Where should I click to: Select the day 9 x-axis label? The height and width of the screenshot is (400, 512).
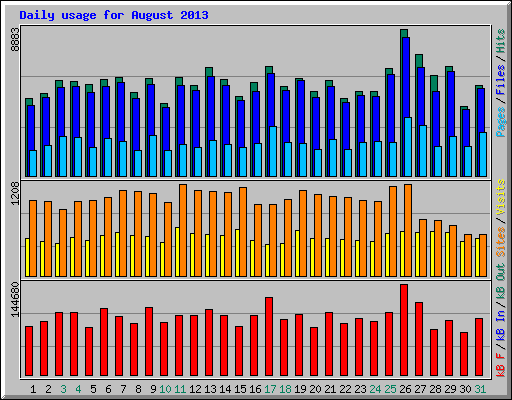click(x=153, y=389)
